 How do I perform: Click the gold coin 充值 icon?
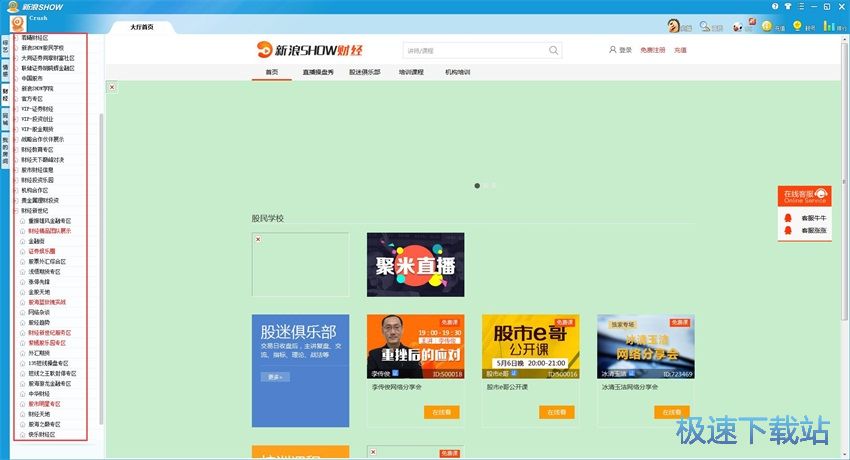tap(767, 25)
